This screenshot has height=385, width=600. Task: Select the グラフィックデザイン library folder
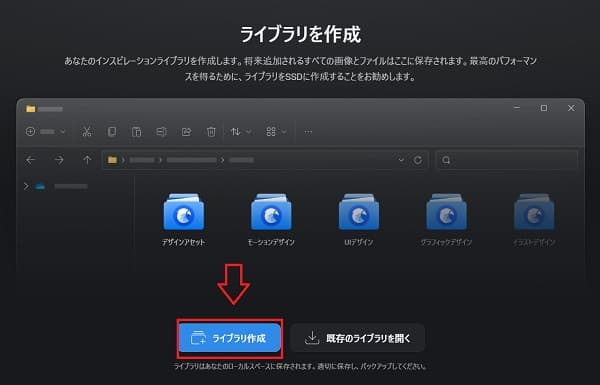click(x=446, y=220)
